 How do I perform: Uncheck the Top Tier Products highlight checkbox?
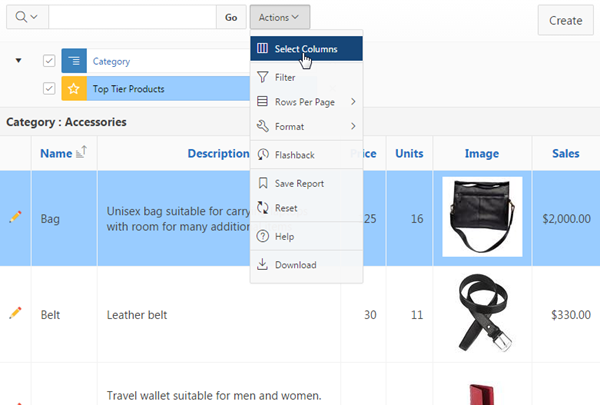point(49,88)
